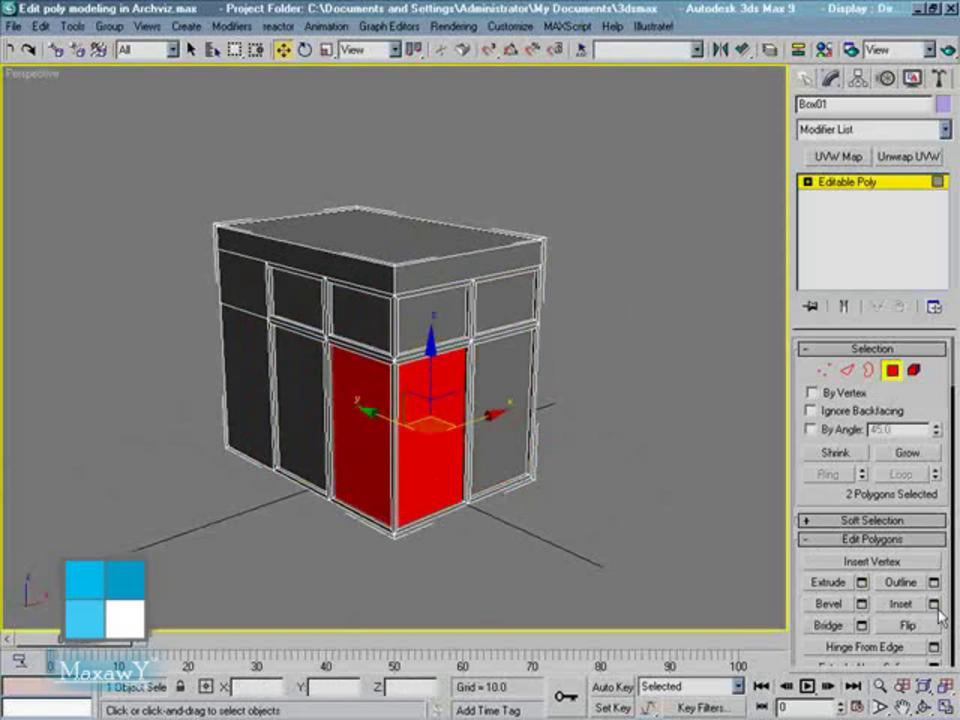
Task: Select Editable Poly in modifier stack
Action: point(872,182)
